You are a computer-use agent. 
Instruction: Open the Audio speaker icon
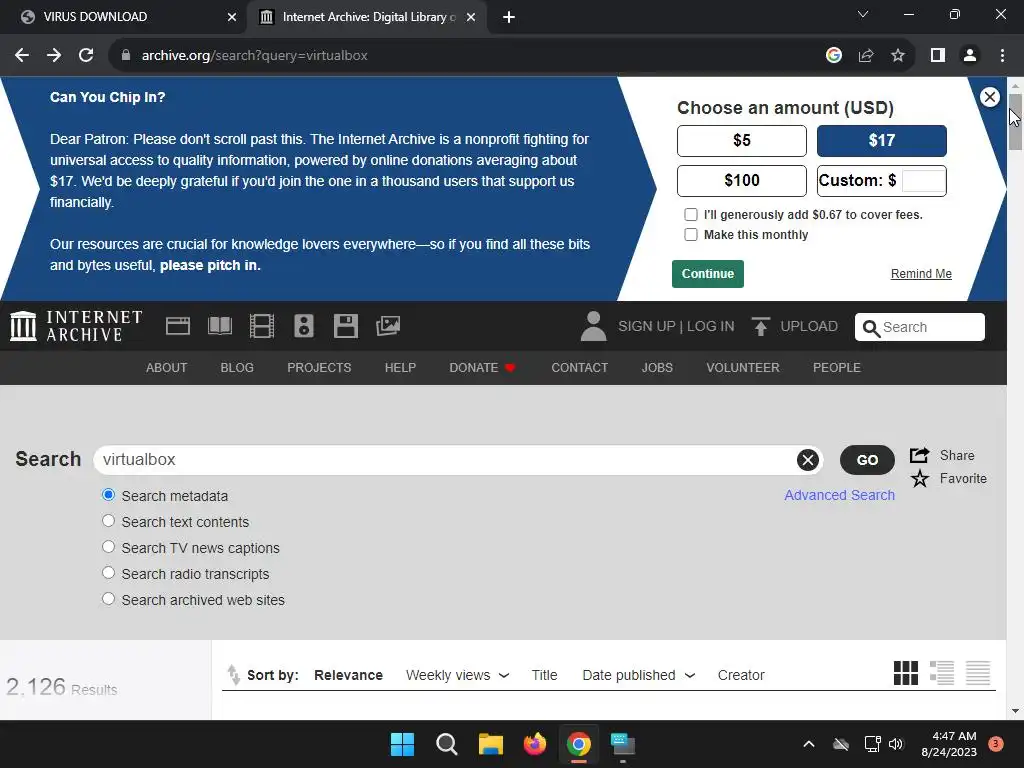click(x=304, y=326)
